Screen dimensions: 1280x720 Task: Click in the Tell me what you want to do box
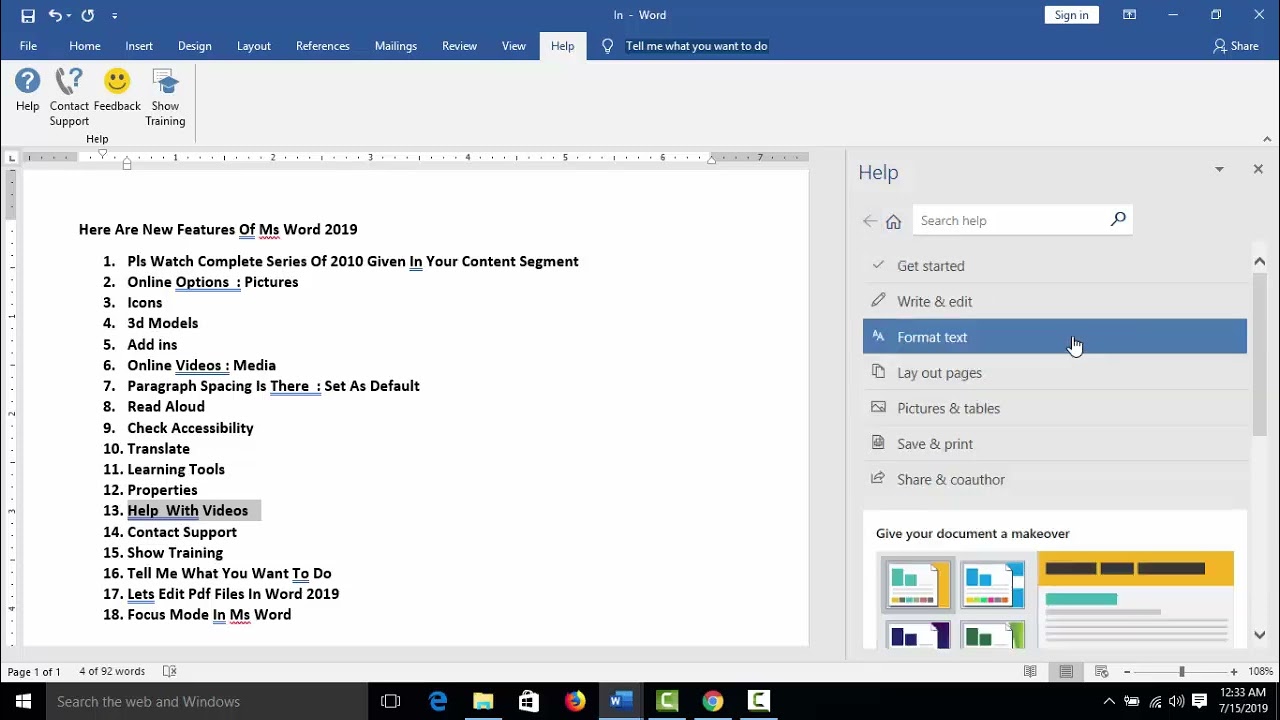[x=697, y=46]
